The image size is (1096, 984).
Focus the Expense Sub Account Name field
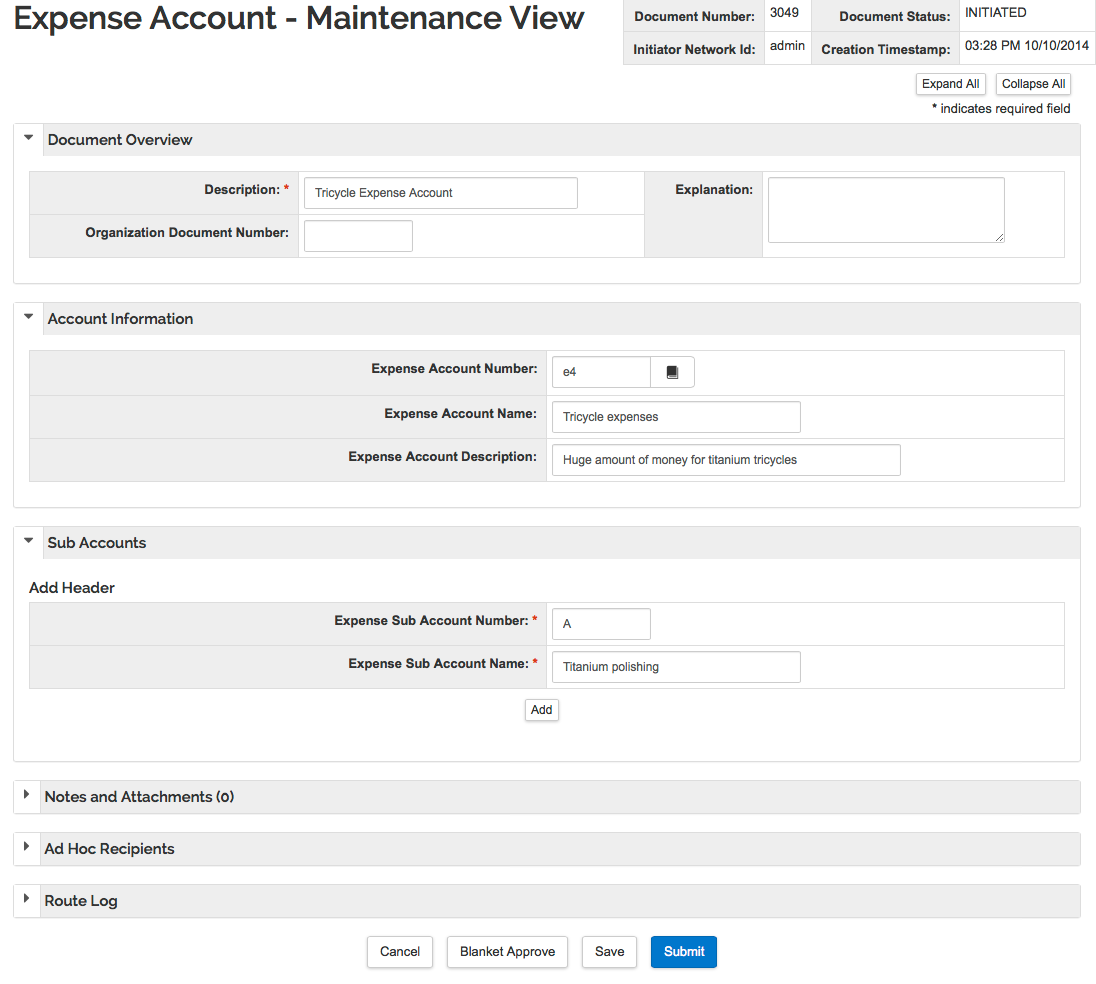(x=676, y=667)
